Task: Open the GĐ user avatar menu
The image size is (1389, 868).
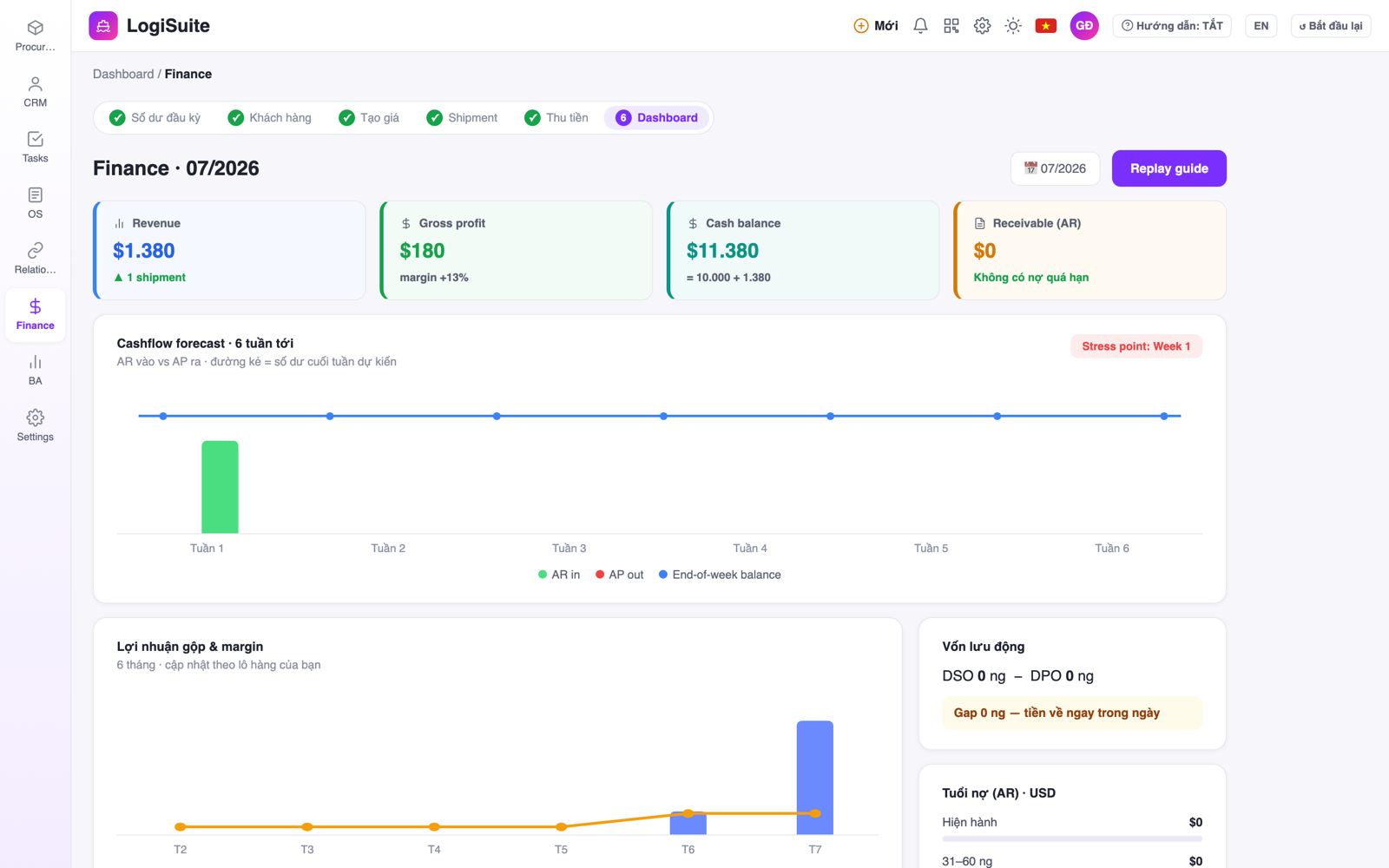Action: pyautogui.click(x=1084, y=26)
